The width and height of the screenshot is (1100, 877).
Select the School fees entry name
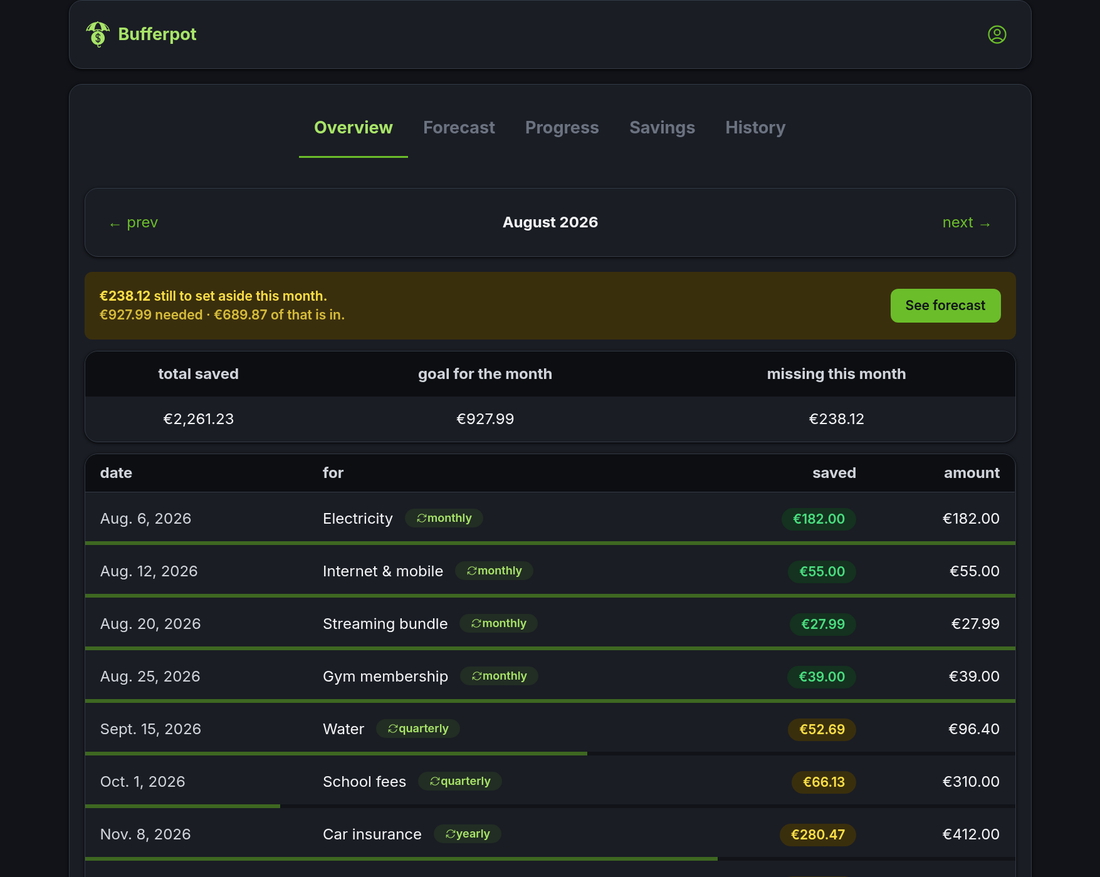(364, 782)
